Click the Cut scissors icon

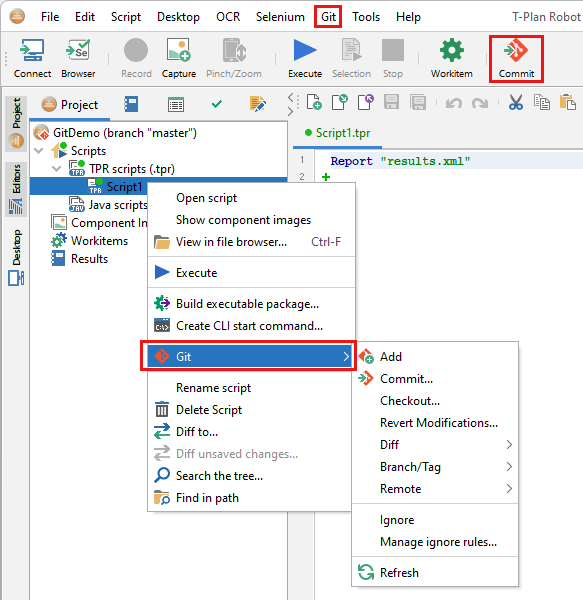tap(515, 103)
